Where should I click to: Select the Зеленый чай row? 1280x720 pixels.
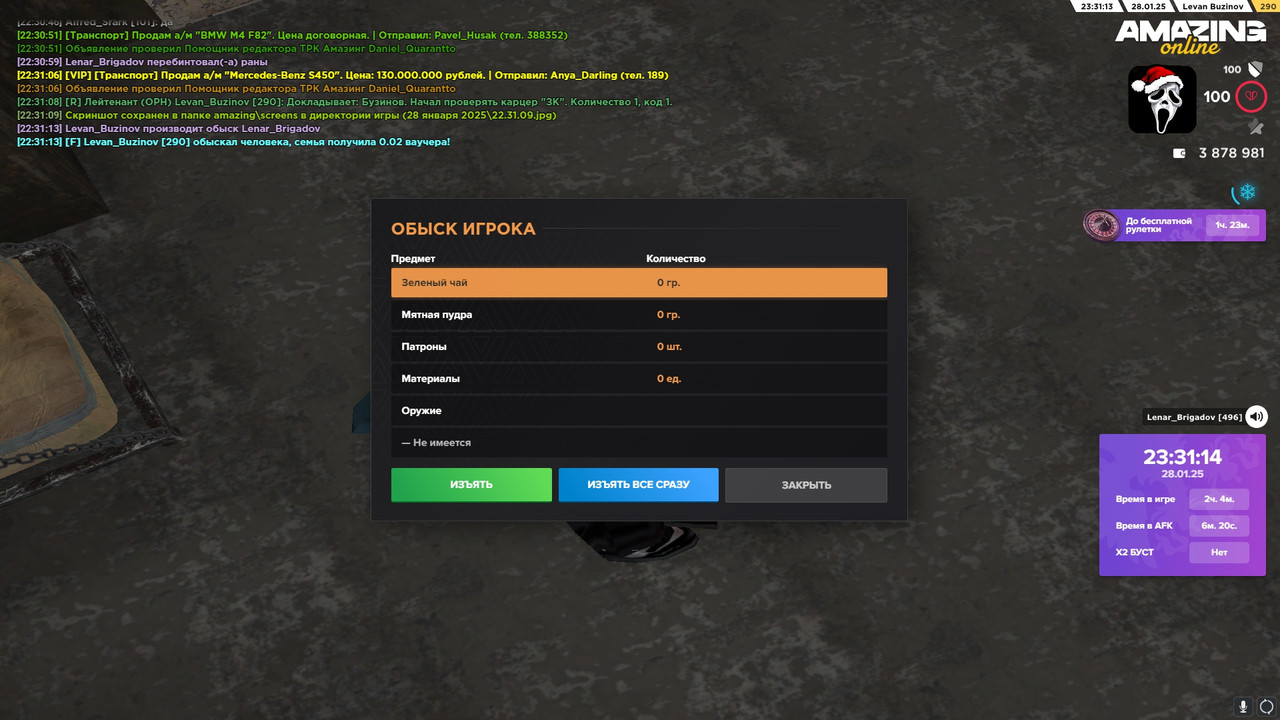tap(639, 283)
